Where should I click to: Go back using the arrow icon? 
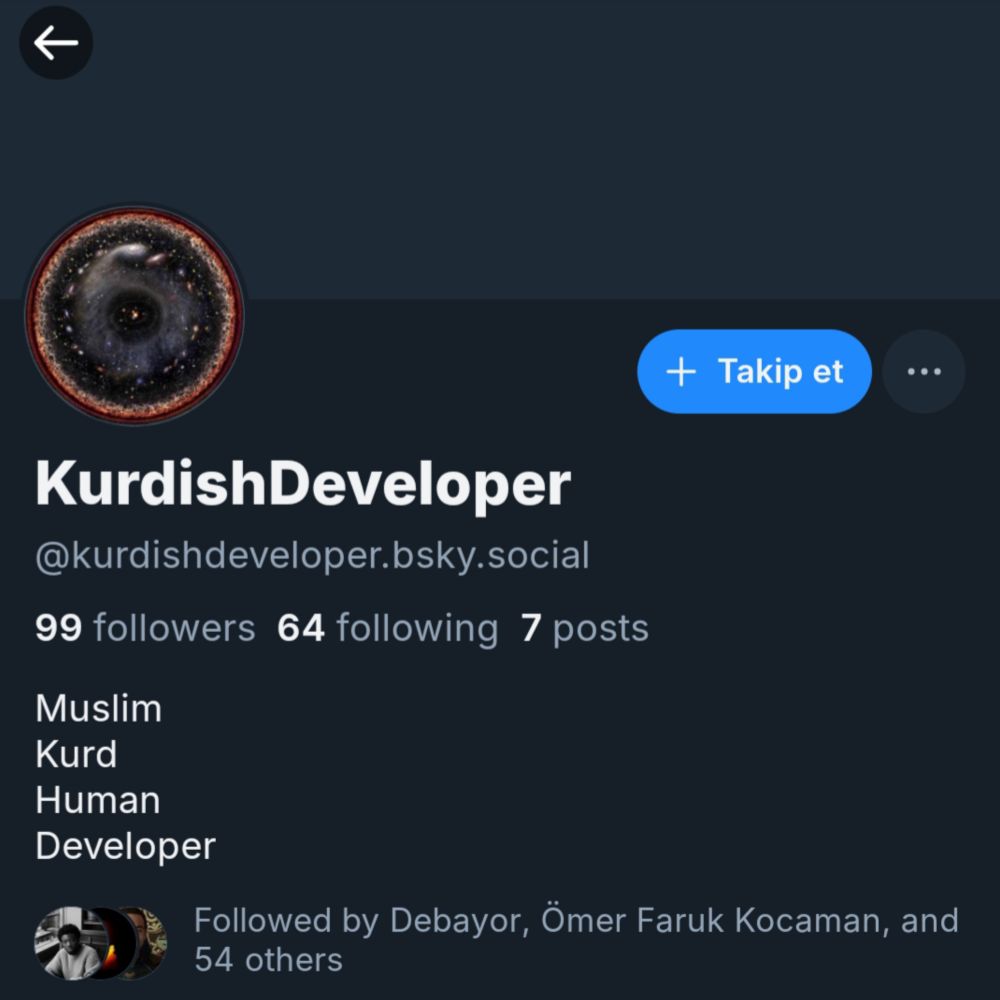tap(56, 43)
